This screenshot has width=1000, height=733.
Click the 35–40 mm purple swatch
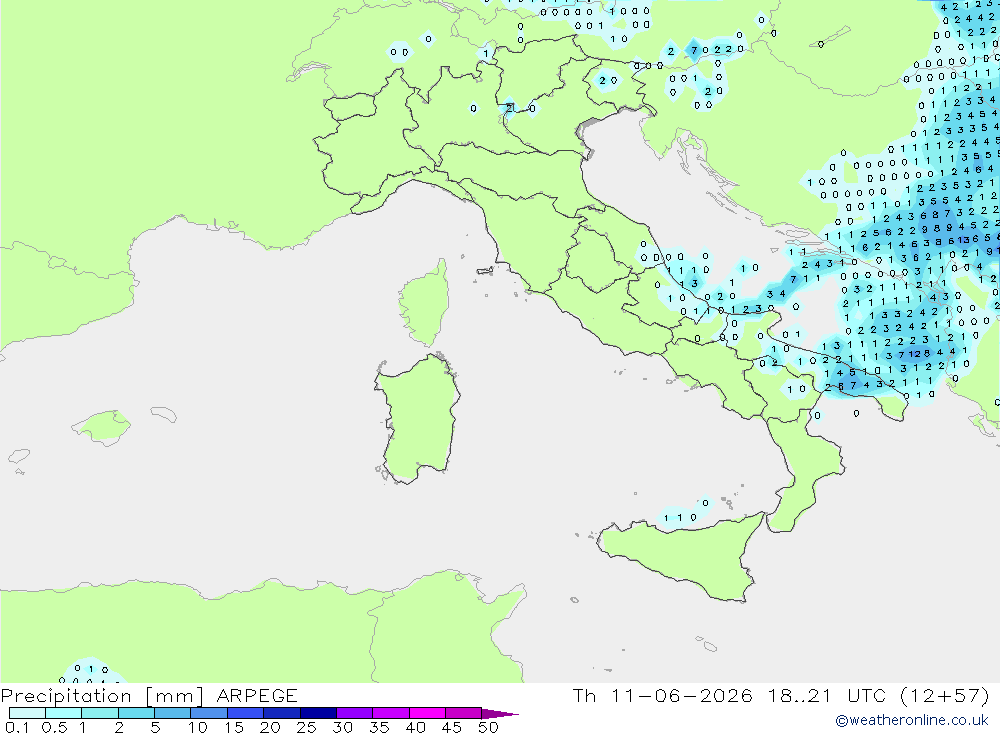click(391, 713)
